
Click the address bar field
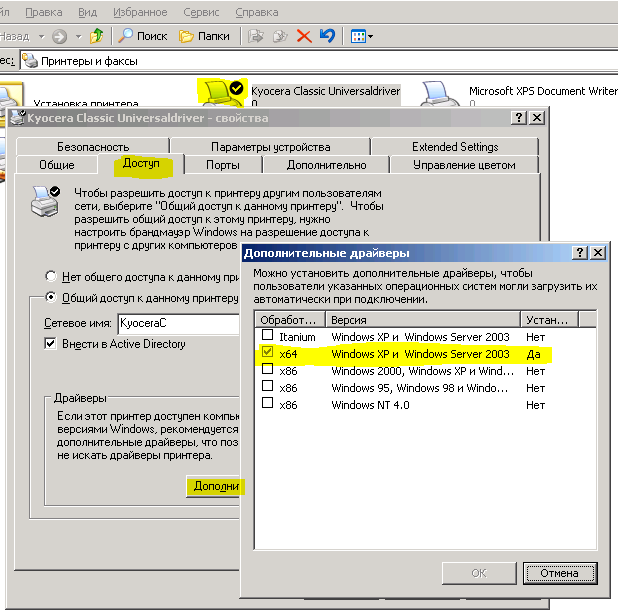point(319,61)
